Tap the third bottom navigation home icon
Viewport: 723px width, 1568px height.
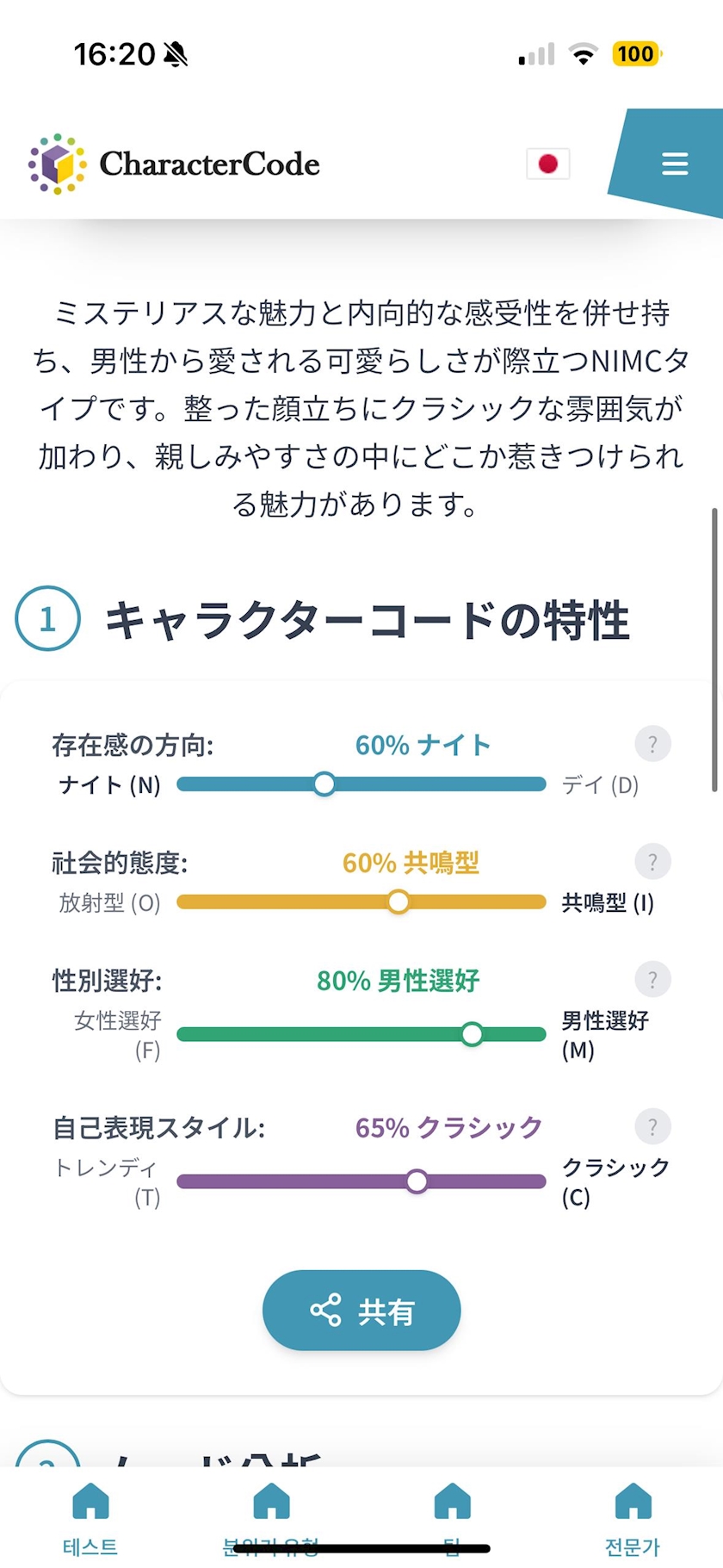452,1502
